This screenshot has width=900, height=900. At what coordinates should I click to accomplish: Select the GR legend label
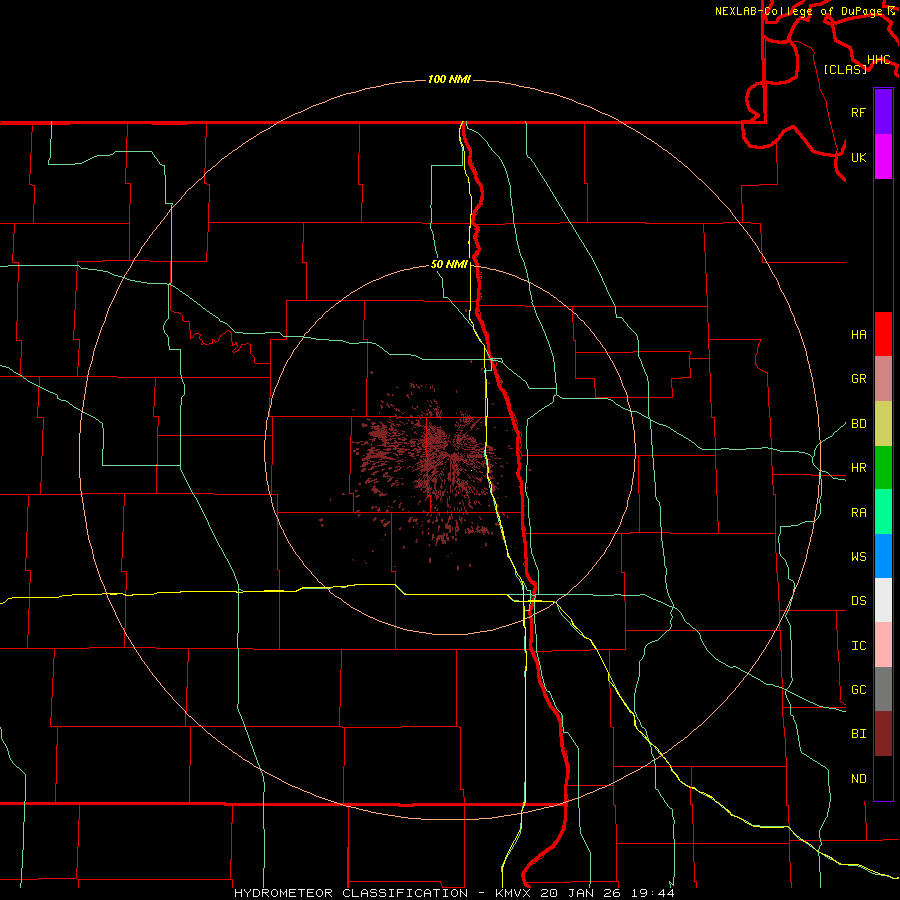click(x=858, y=379)
